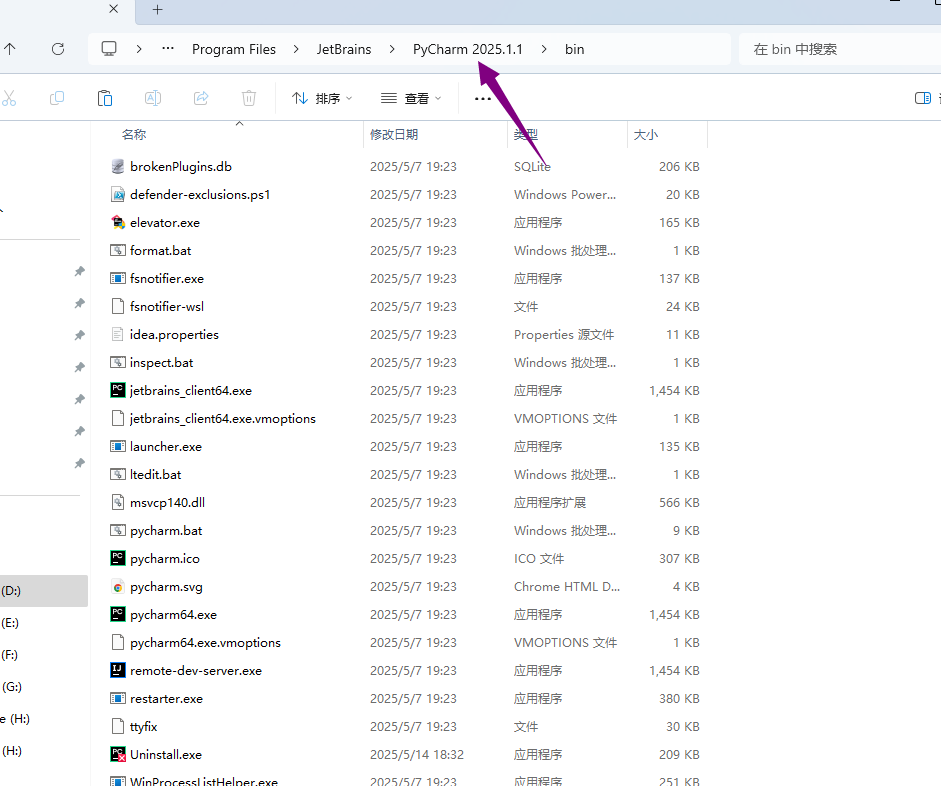Open the toolbar more options ellipsis
The image size is (941, 786).
(x=483, y=99)
